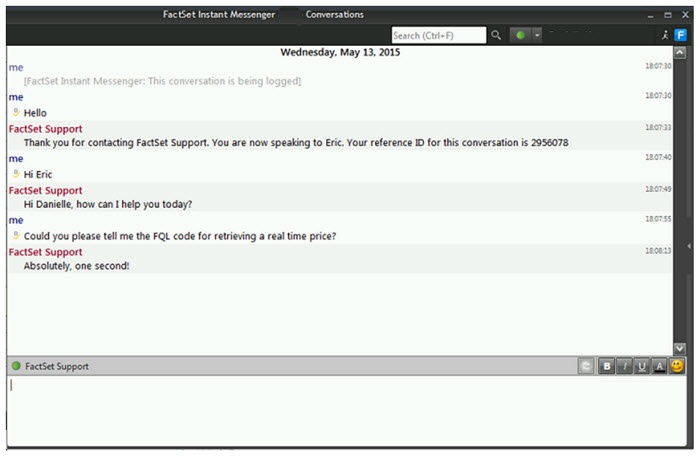Click message 'Absolutely, one second!'
The width and height of the screenshot is (700, 456).
[x=76, y=266]
